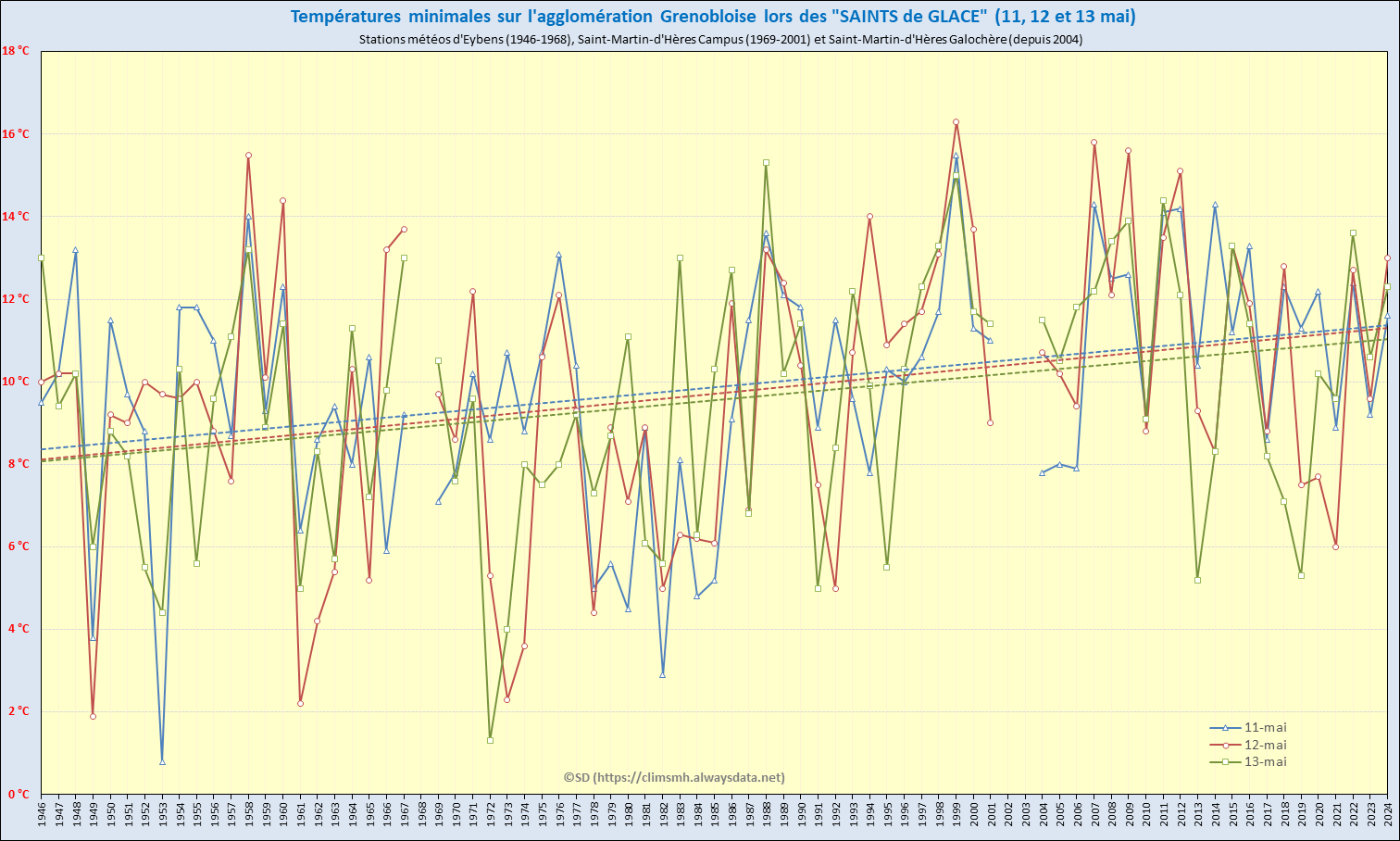Click the 1994 year label on x-axis

(869, 814)
